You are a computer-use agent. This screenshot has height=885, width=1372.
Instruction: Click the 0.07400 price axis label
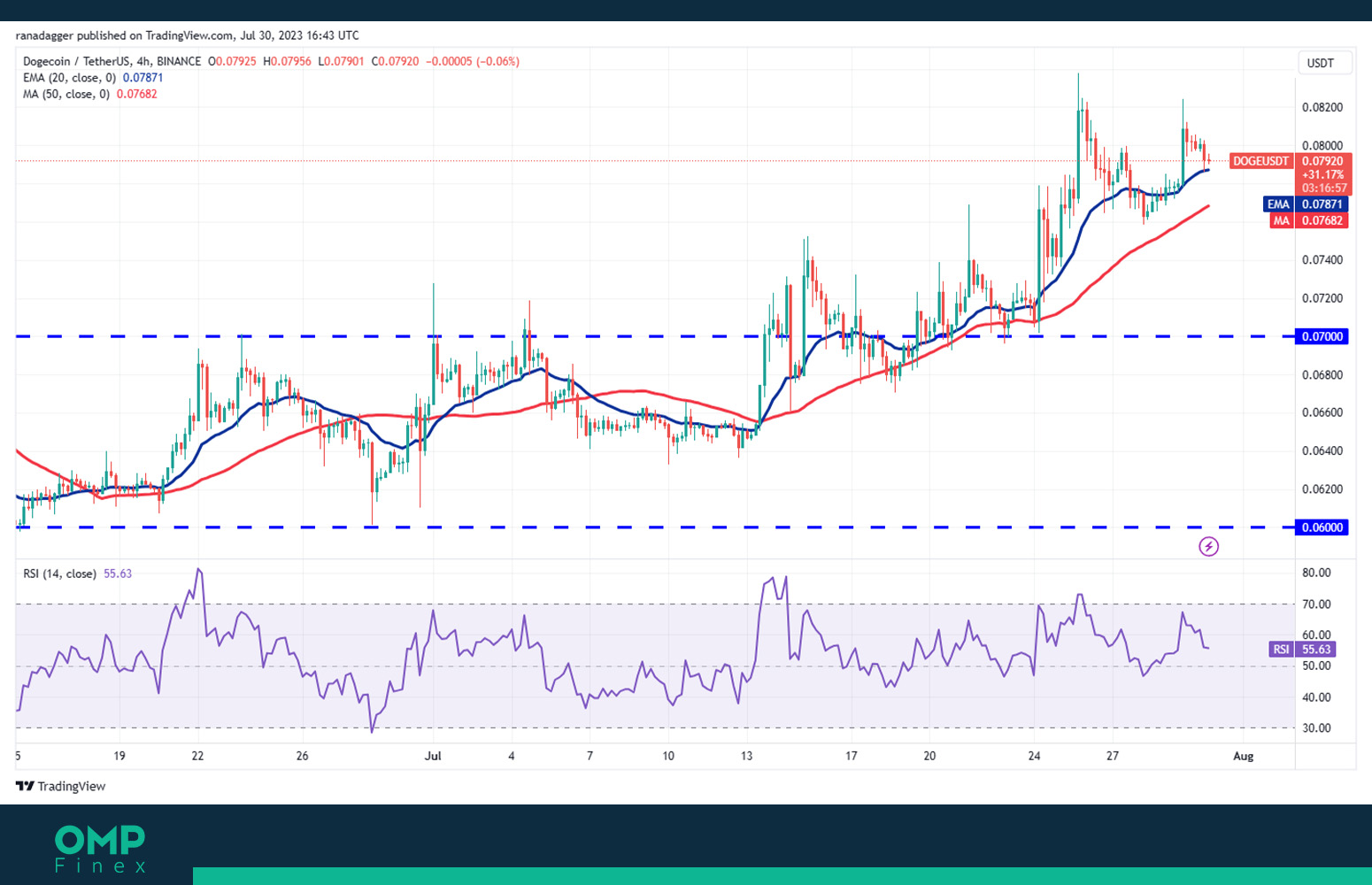(1322, 260)
